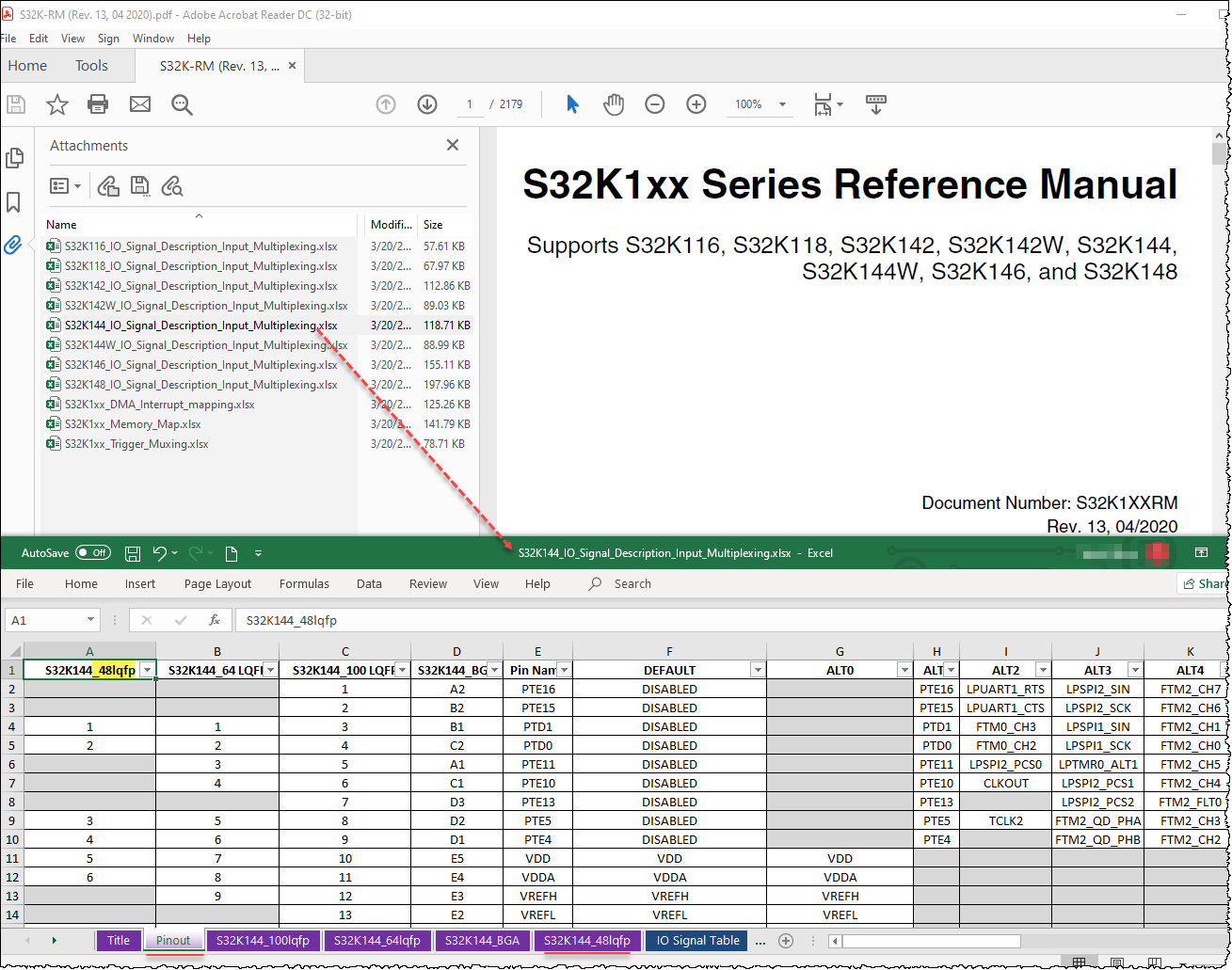Screen dimensions: 1232x970
Task: Save attachment using the disk icon
Action: (x=139, y=185)
